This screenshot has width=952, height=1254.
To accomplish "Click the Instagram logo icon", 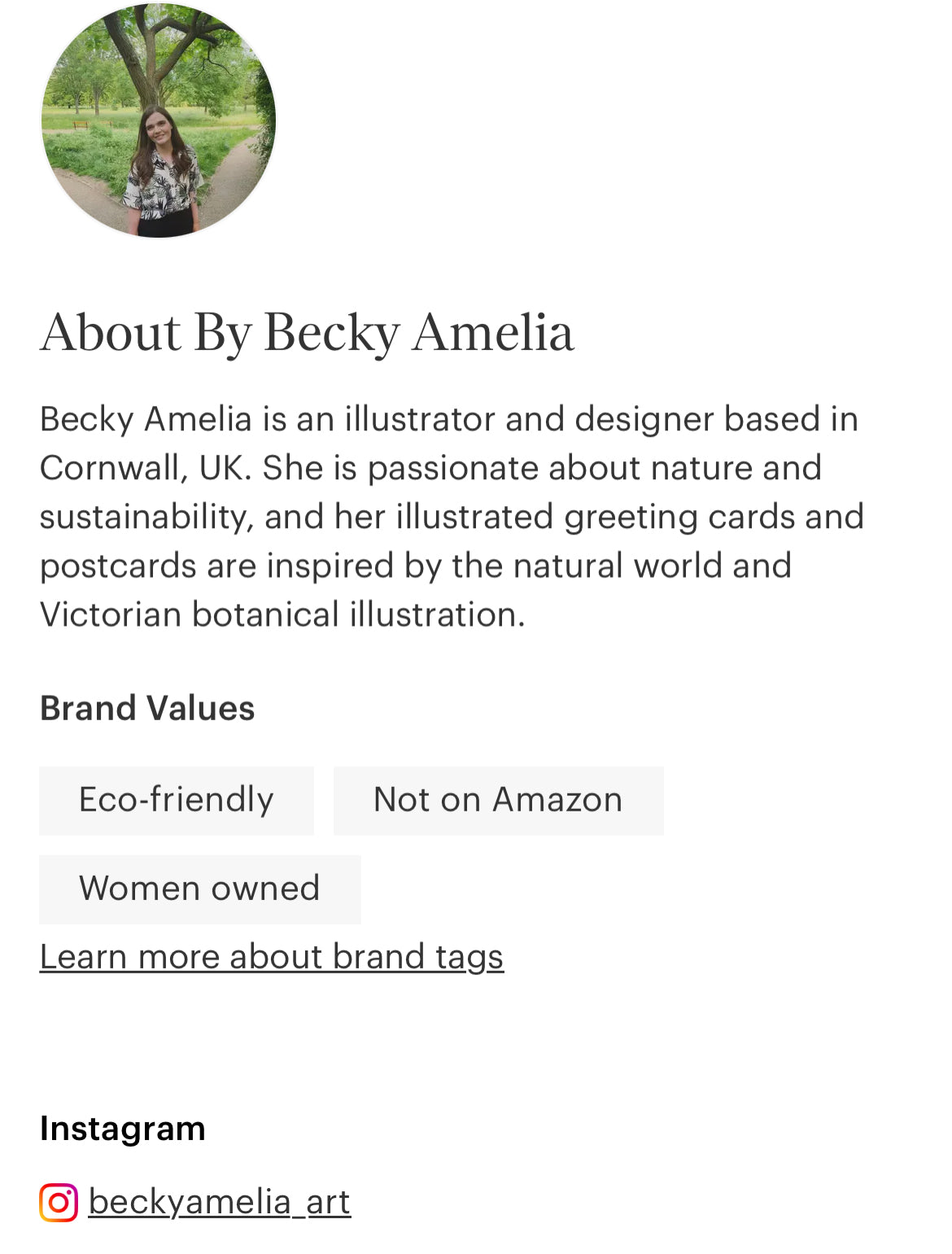I will point(59,1202).
